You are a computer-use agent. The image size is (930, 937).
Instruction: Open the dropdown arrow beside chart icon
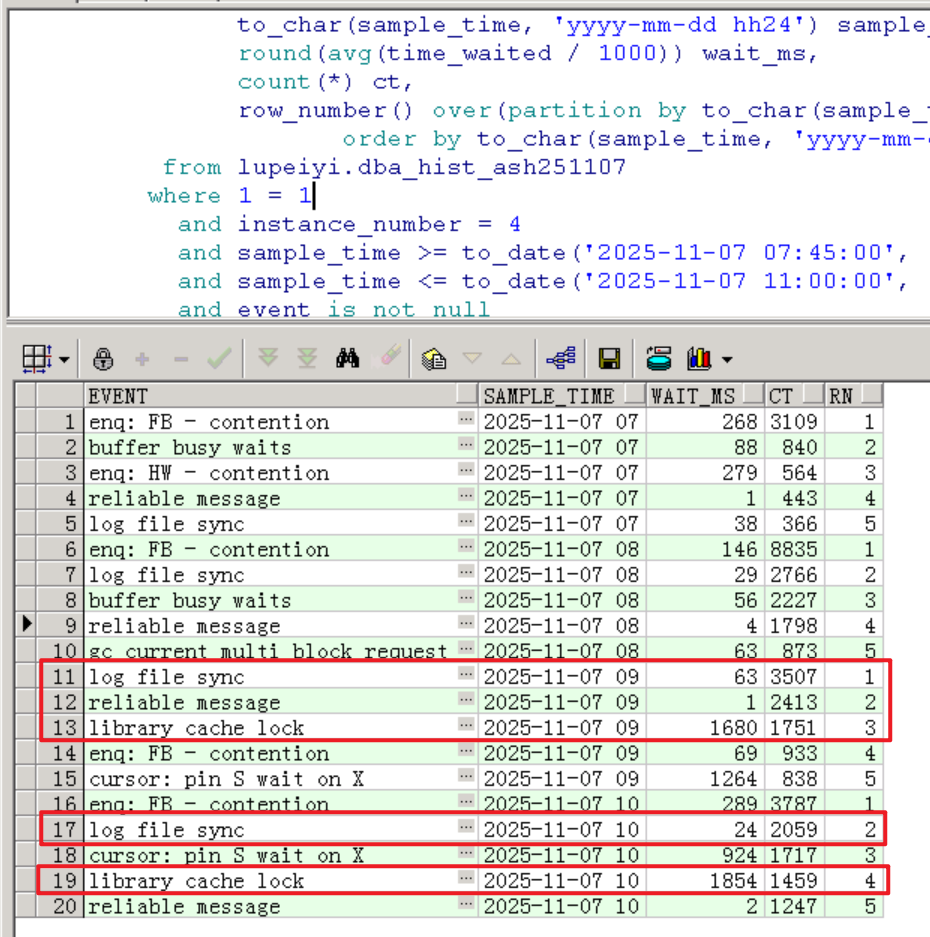727,360
